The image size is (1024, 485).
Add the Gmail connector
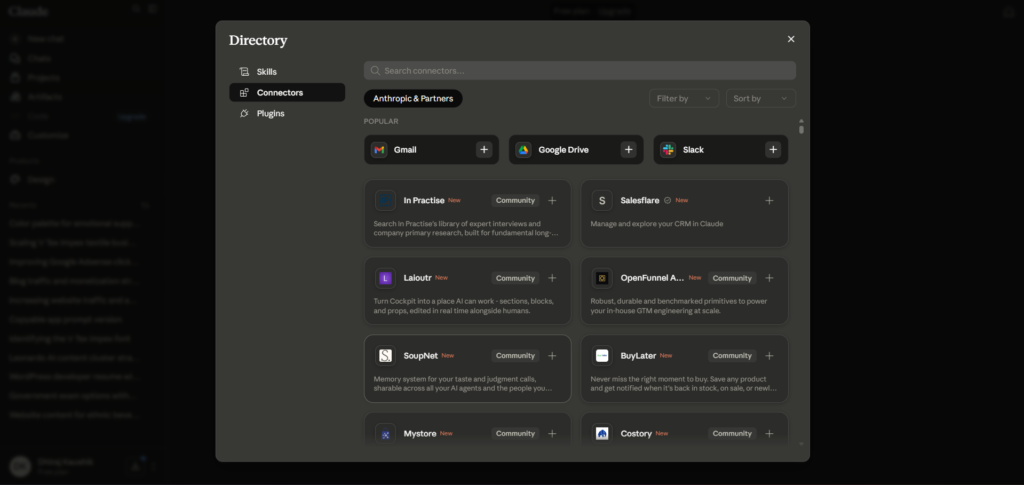pyautogui.click(x=484, y=149)
